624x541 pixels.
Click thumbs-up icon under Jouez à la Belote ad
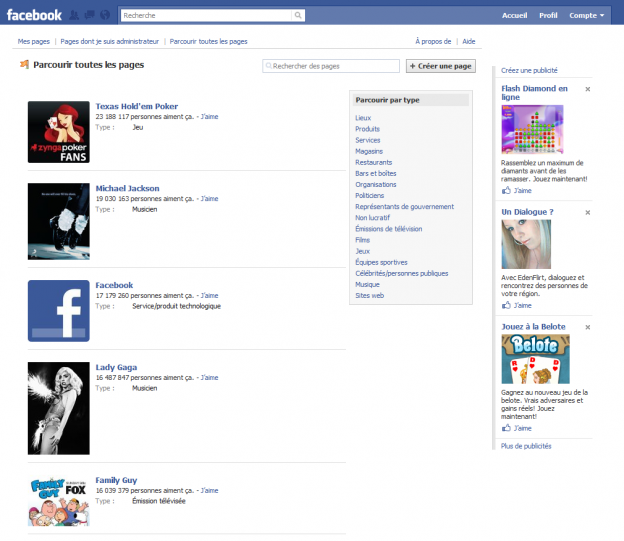[507, 427]
